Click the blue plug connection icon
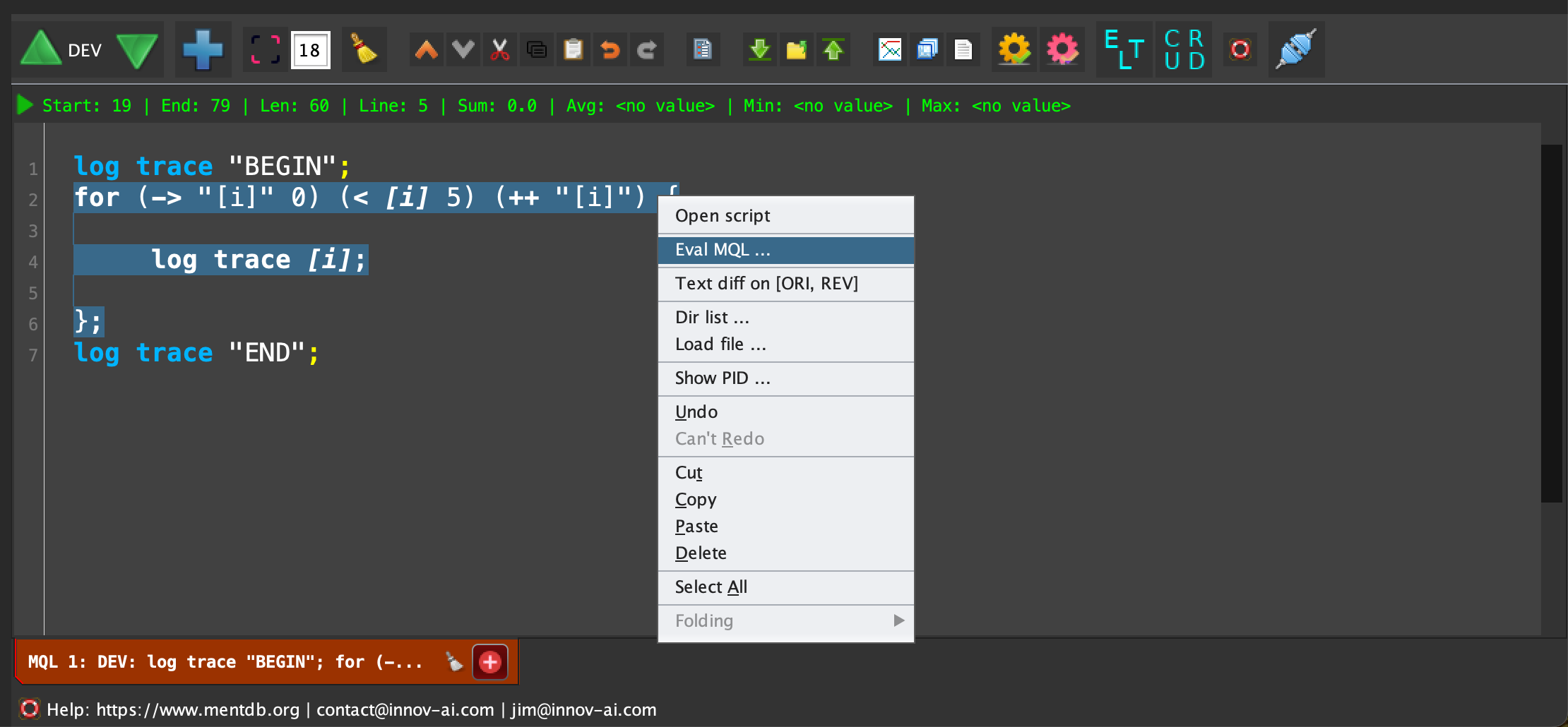 (1295, 49)
